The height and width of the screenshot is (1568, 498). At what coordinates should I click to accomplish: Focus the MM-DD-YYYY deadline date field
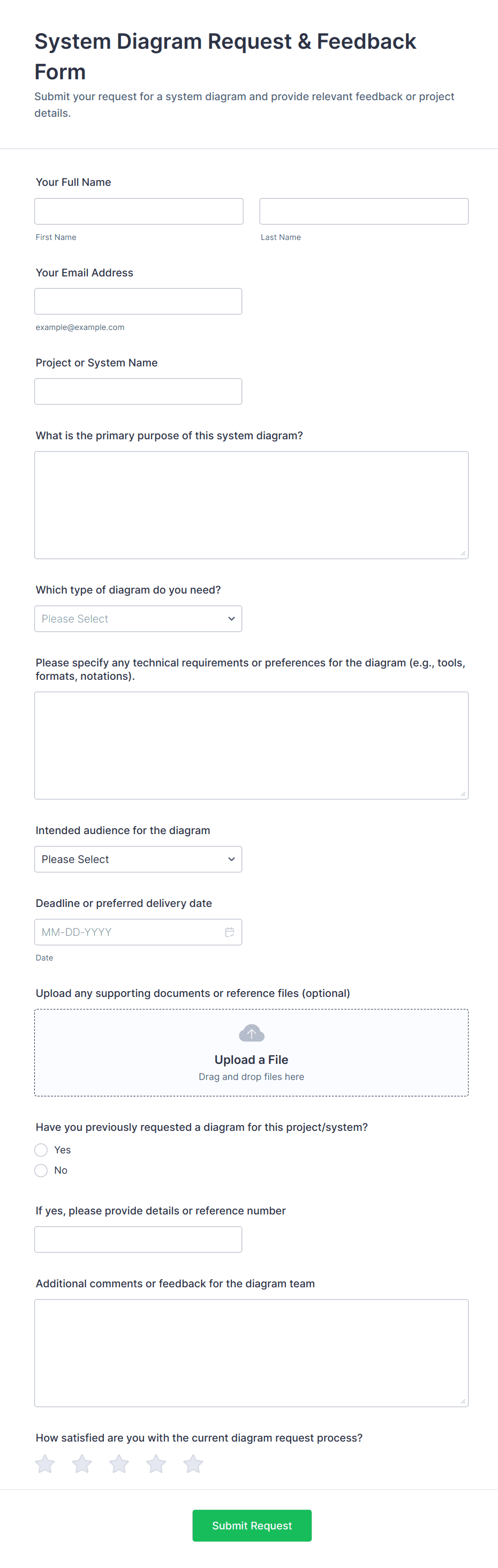point(128,932)
